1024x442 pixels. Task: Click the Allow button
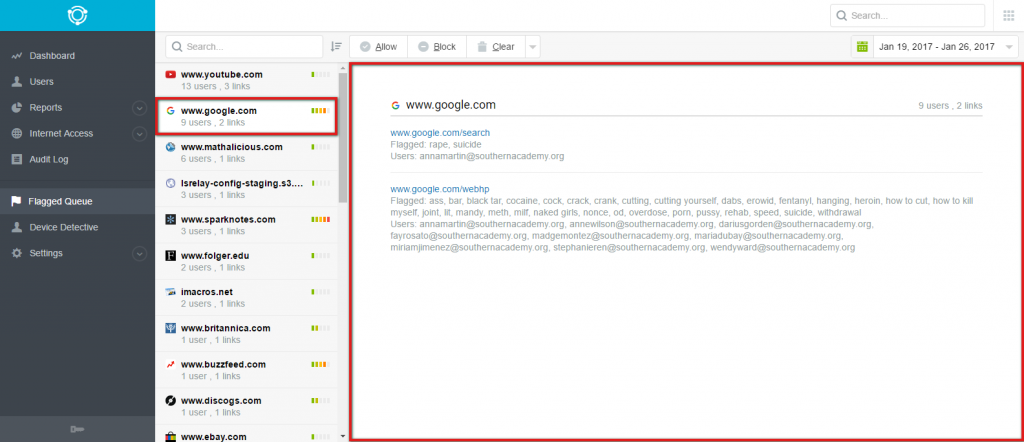pos(379,47)
